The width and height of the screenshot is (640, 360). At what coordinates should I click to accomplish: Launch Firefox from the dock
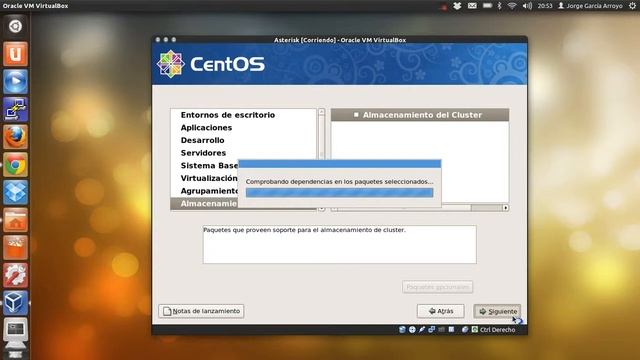[16, 137]
